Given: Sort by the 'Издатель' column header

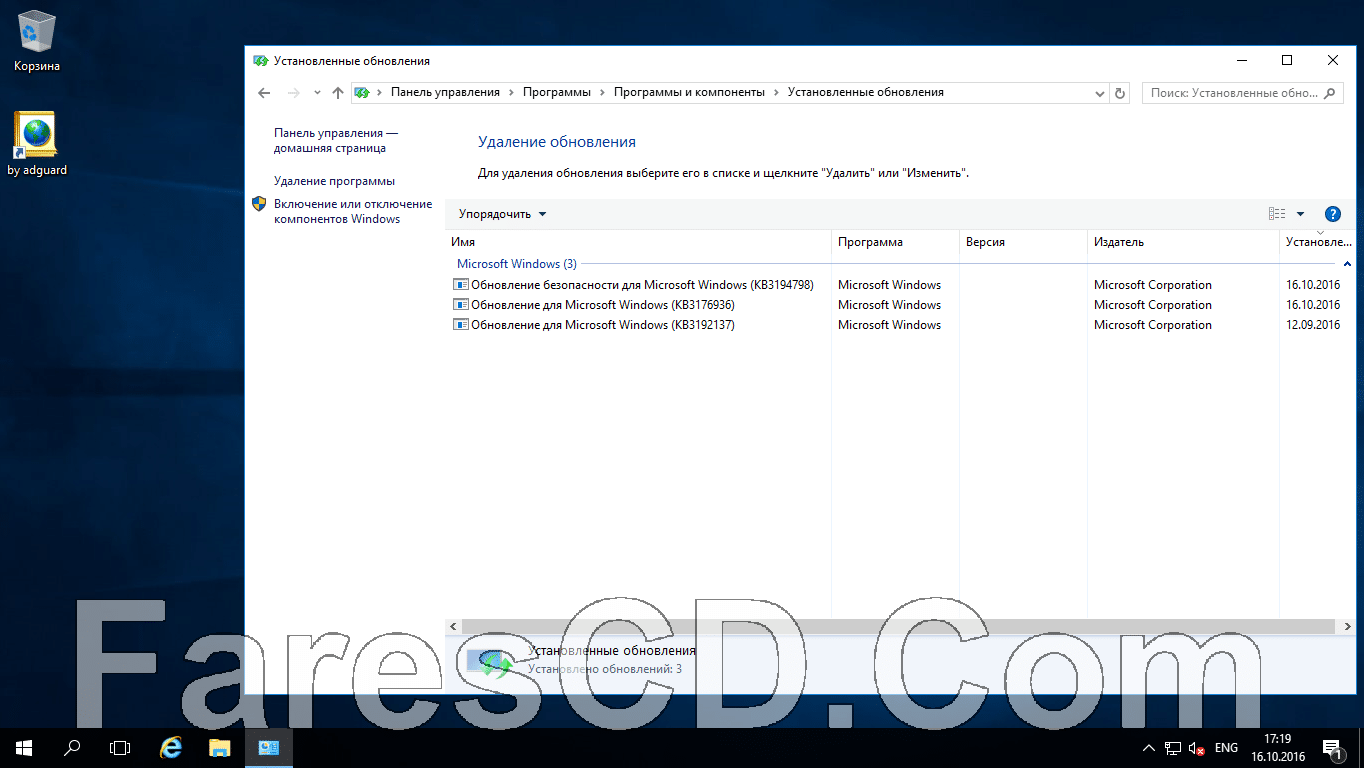Looking at the screenshot, I should pyautogui.click(x=1183, y=242).
